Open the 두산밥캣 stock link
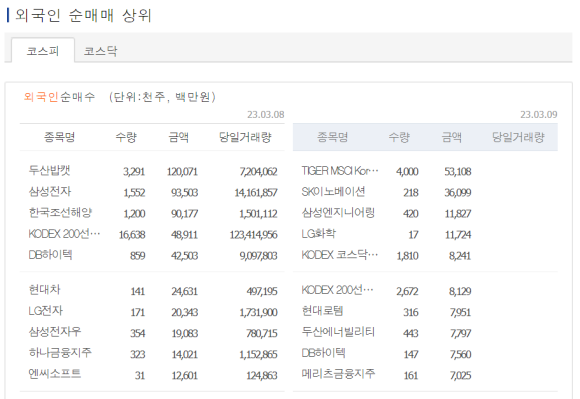 (49, 170)
